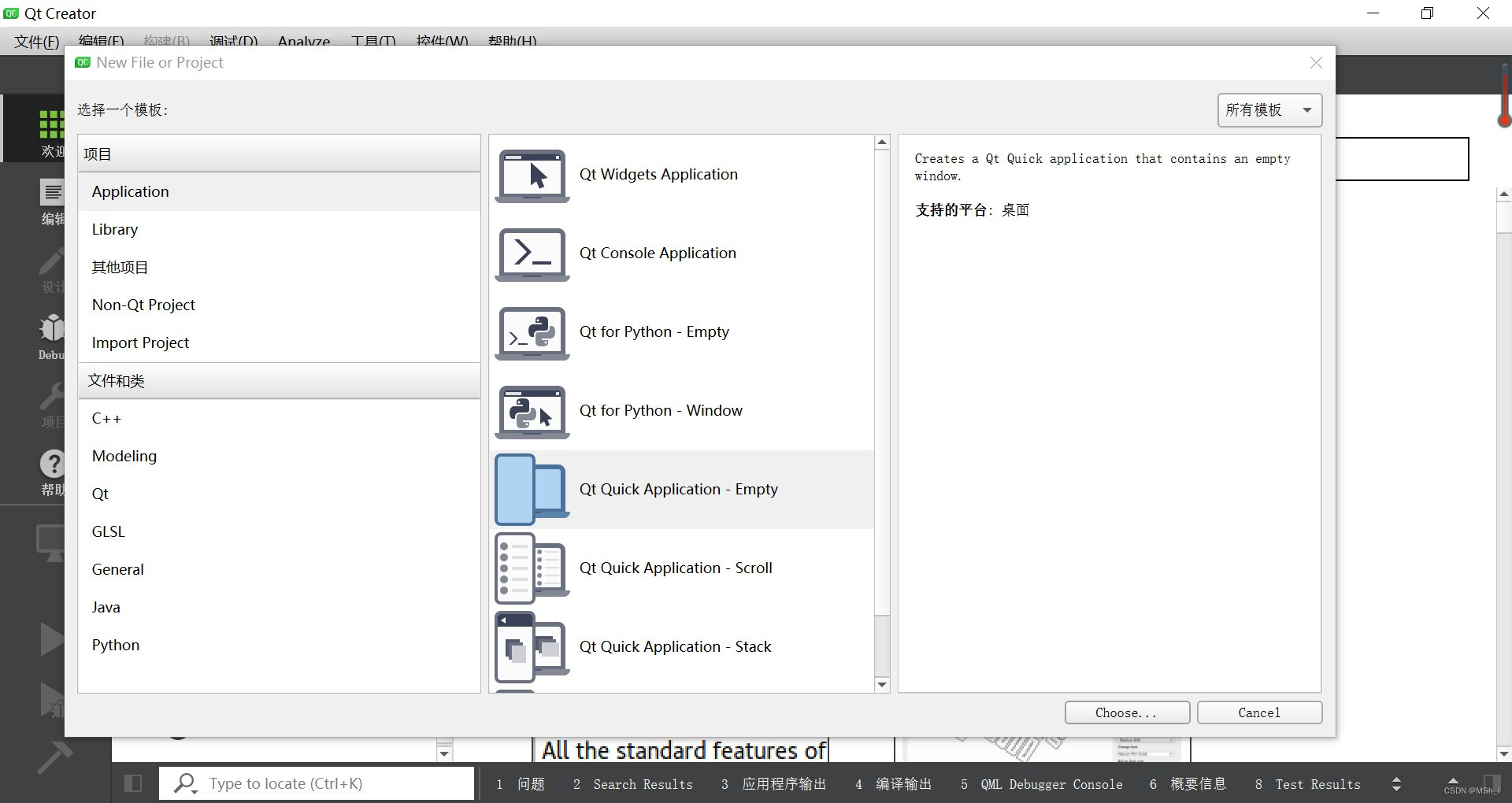Select the Qt Quick Application - Empty icon
The width and height of the screenshot is (1512, 803).
point(532,490)
